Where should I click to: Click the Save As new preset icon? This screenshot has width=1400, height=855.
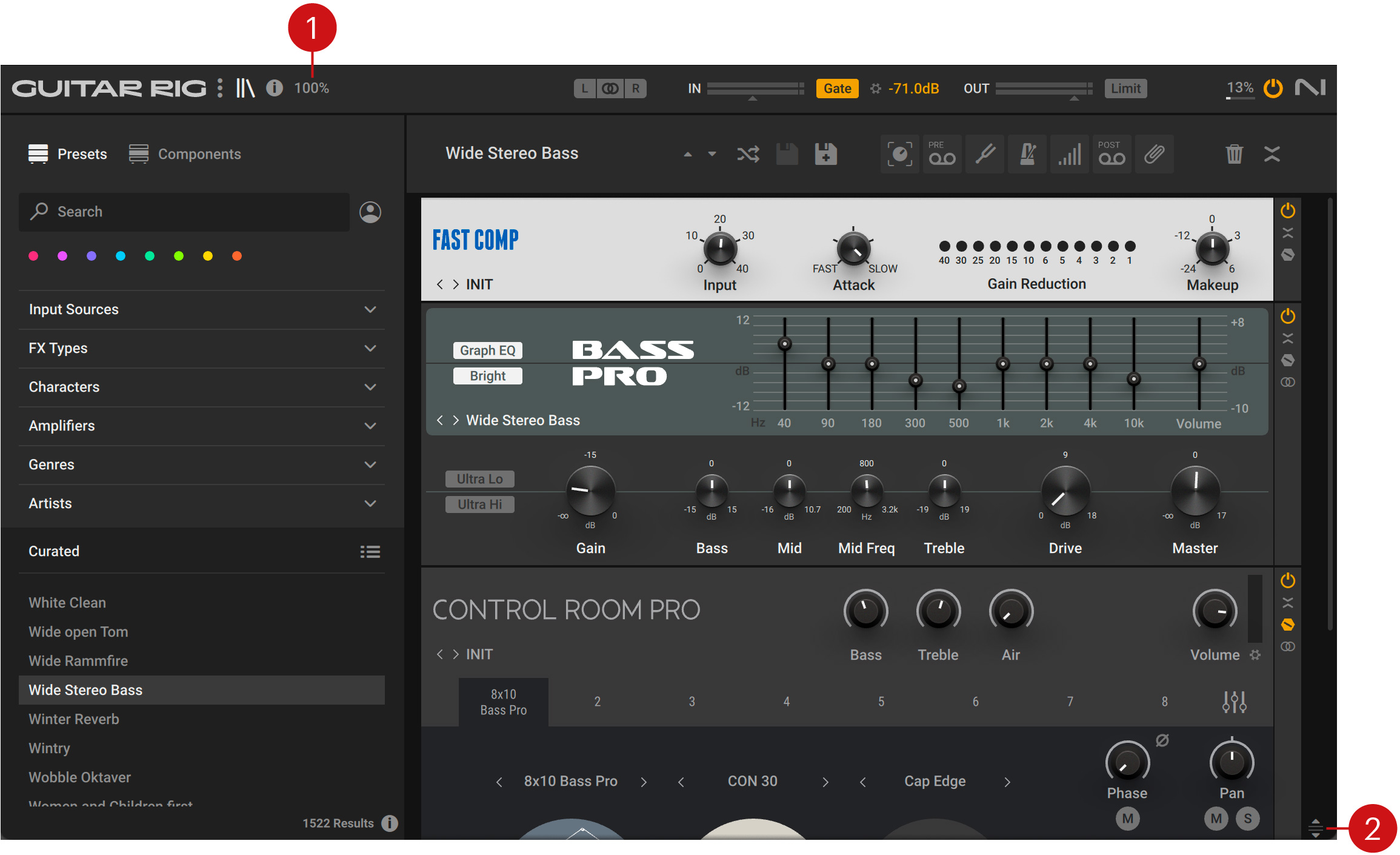pos(825,154)
